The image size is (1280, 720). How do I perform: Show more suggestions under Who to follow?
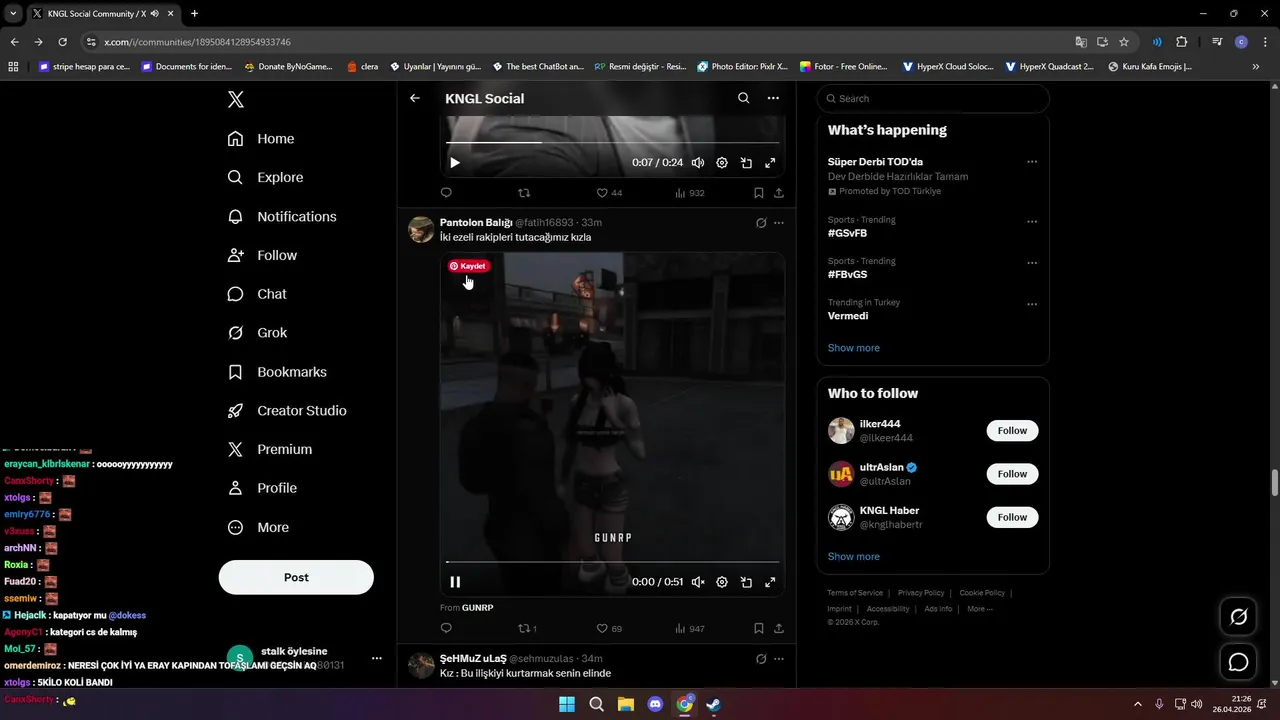pos(854,557)
